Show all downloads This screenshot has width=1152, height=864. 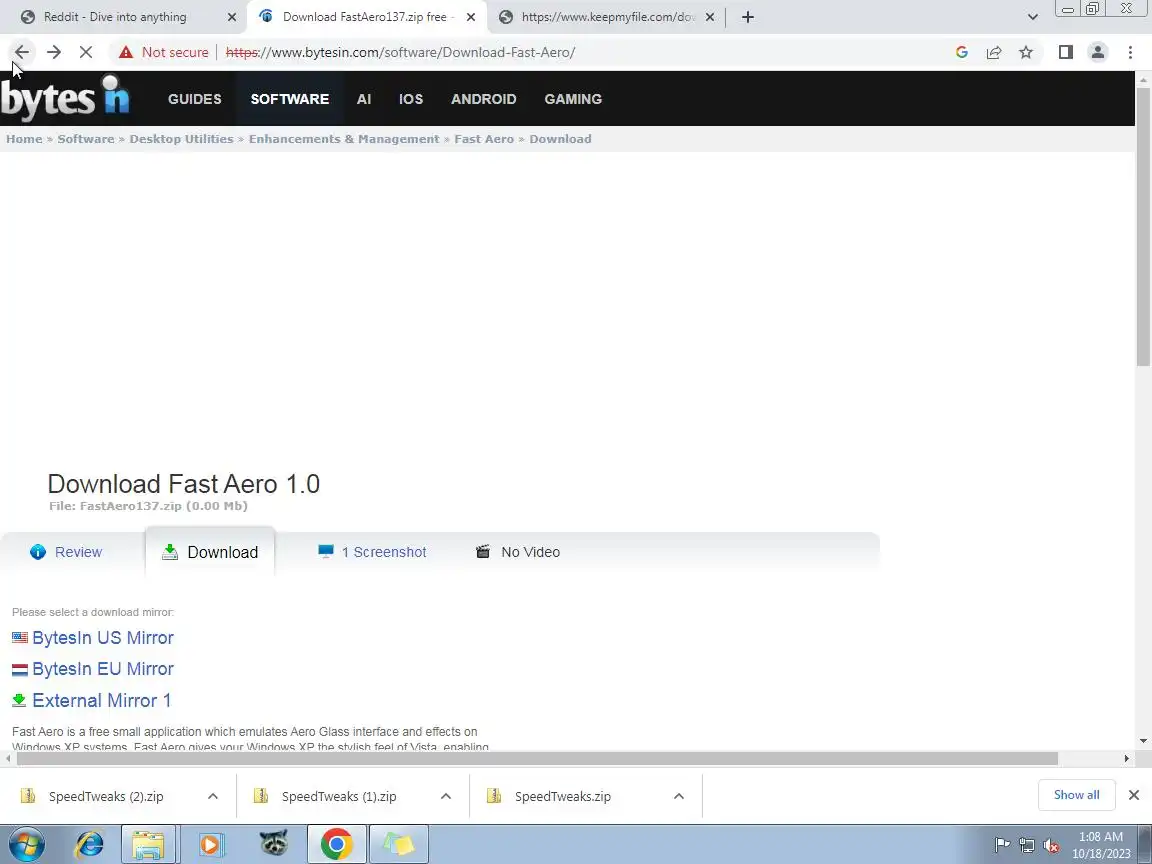click(x=1076, y=795)
